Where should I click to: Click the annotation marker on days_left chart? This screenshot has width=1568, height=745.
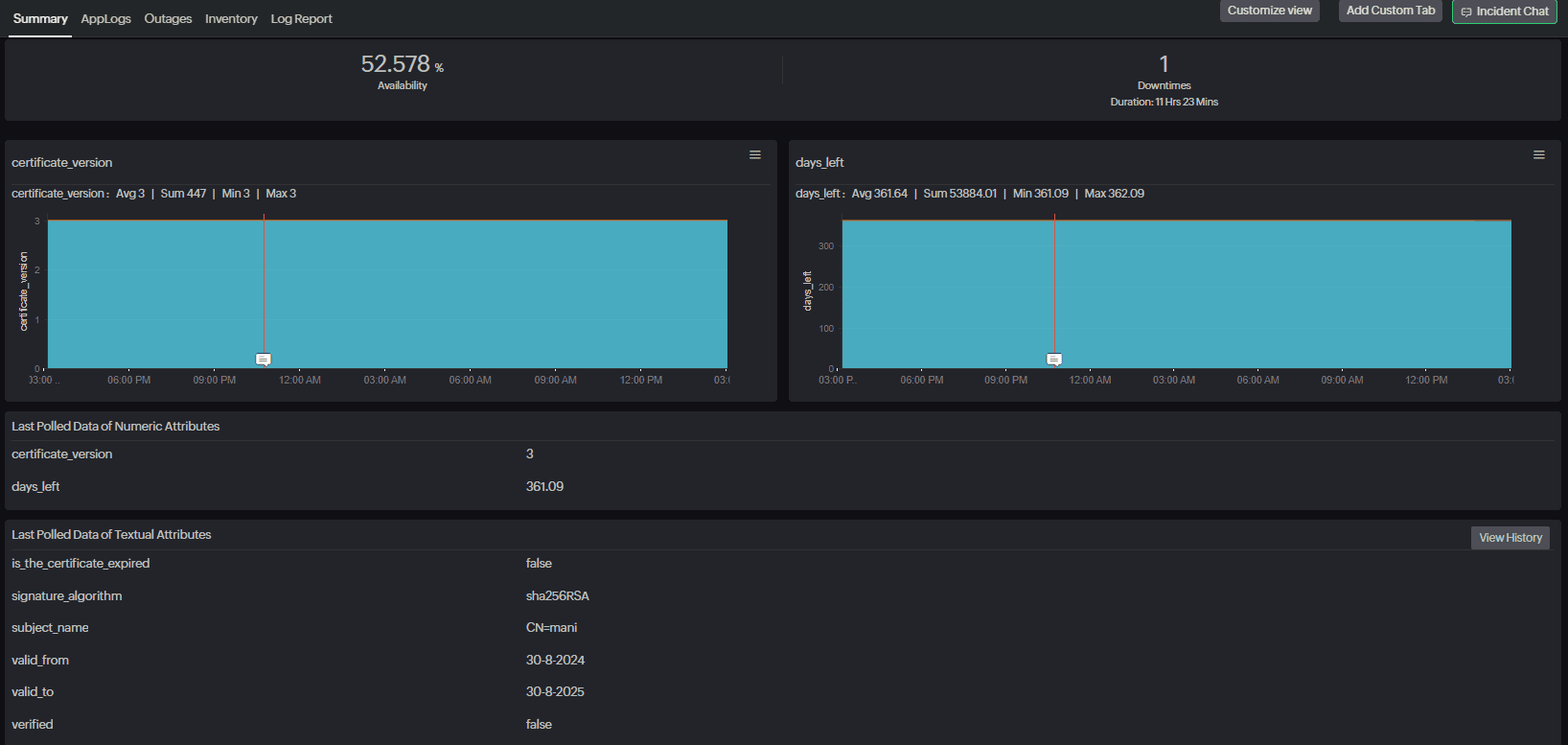pos(1054,360)
